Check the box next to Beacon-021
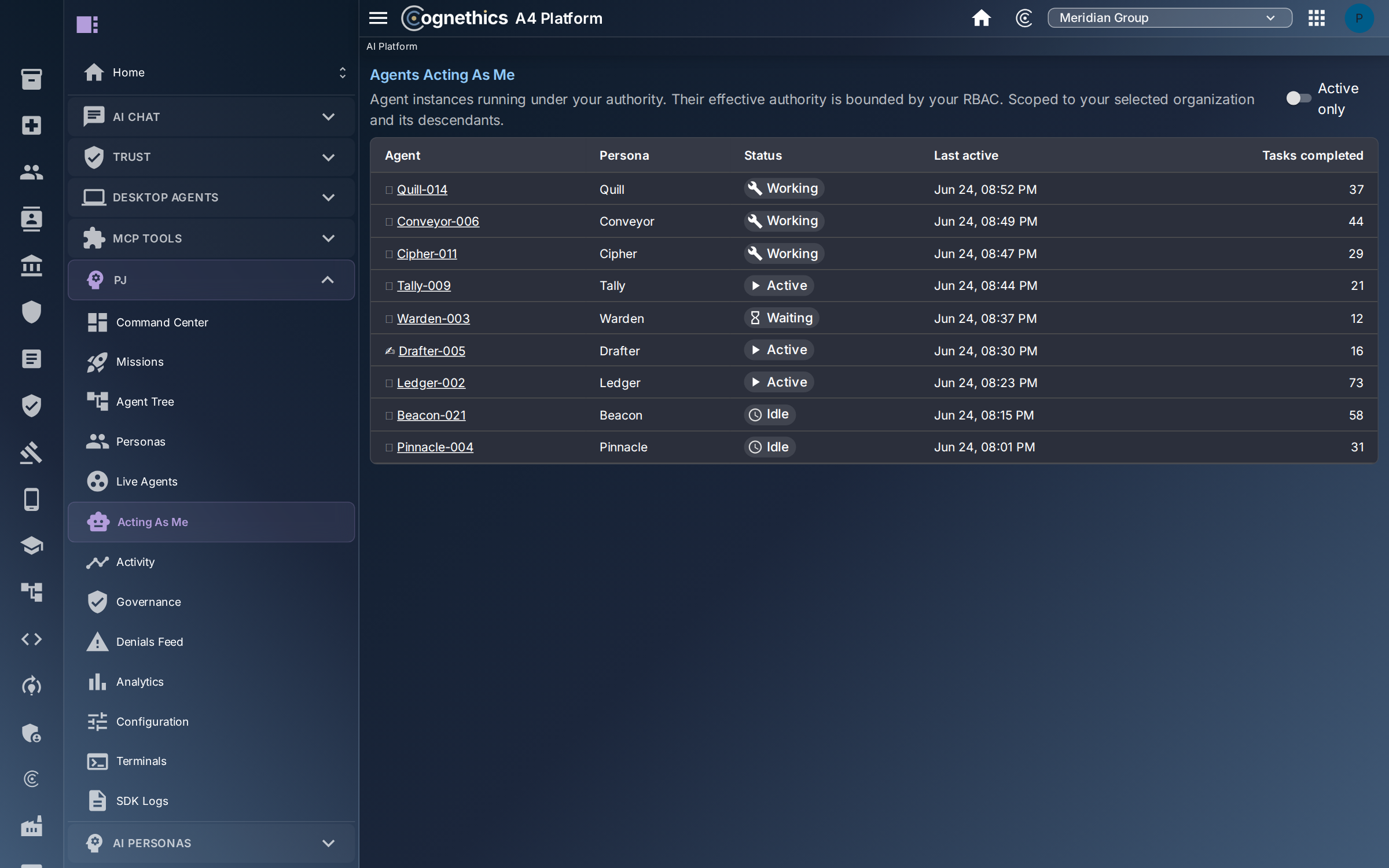Screen dimensions: 1389x868 point(389,415)
